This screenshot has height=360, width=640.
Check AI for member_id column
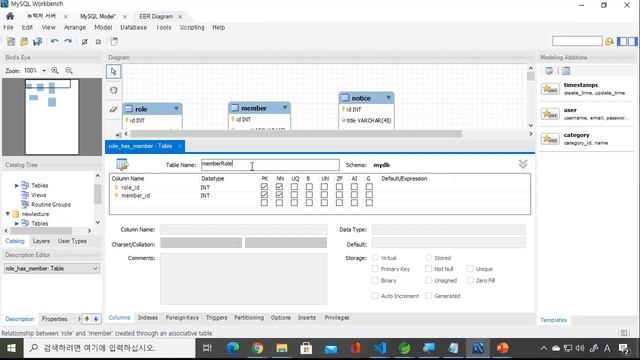(354, 195)
